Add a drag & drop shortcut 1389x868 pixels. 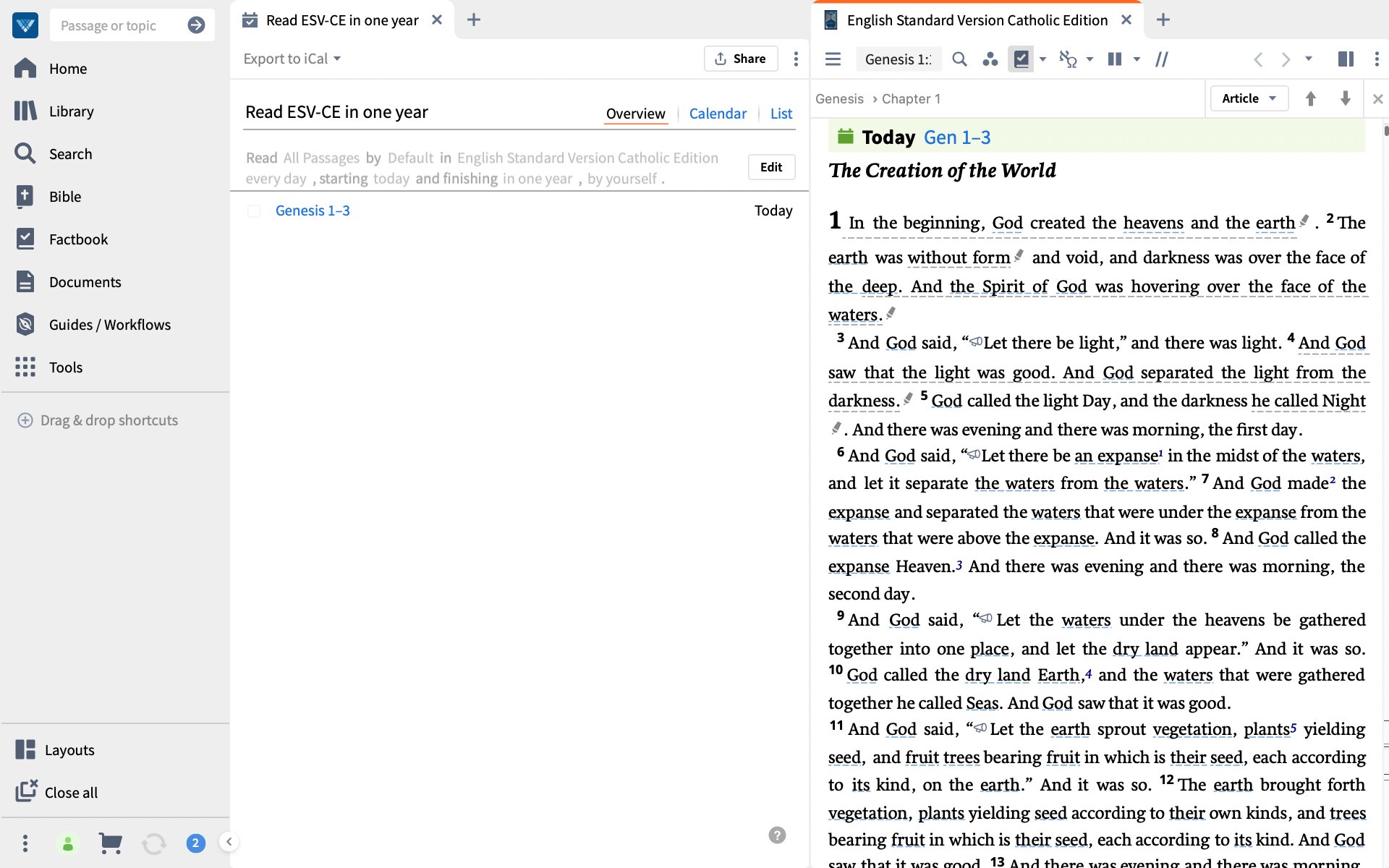(98, 420)
